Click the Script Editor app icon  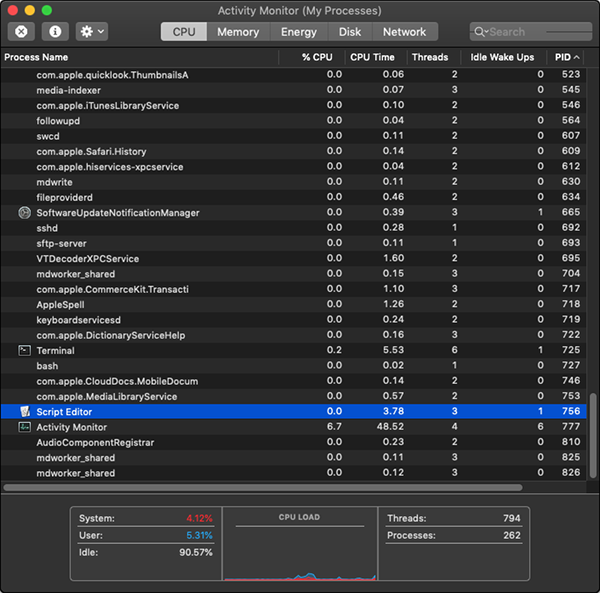(25, 411)
